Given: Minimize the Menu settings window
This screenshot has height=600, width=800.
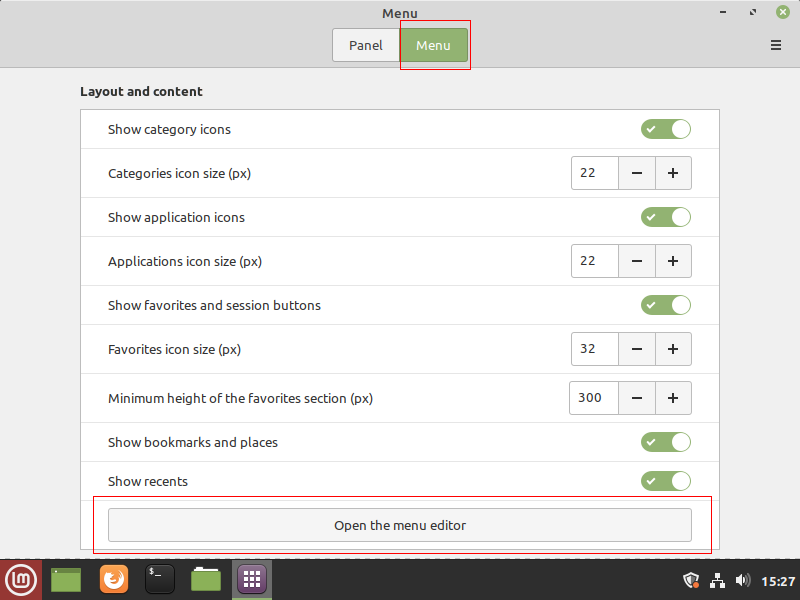Looking at the screenshot, I should click(723, 12).
